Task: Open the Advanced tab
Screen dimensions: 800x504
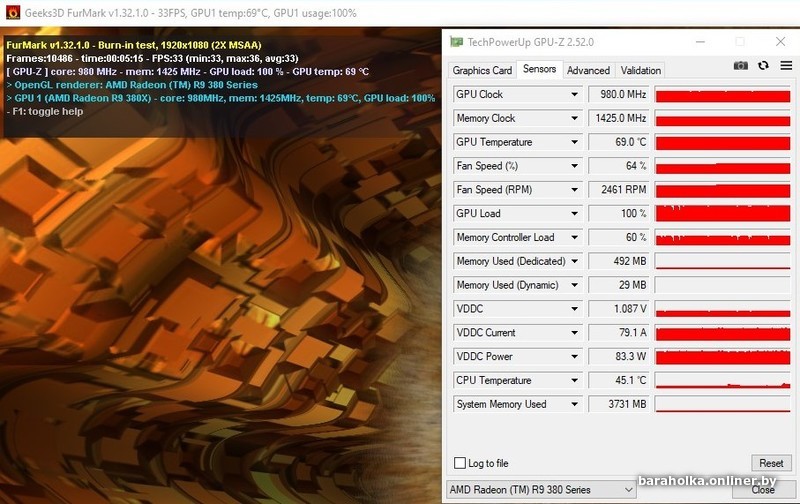Action: tap(588, 70)
